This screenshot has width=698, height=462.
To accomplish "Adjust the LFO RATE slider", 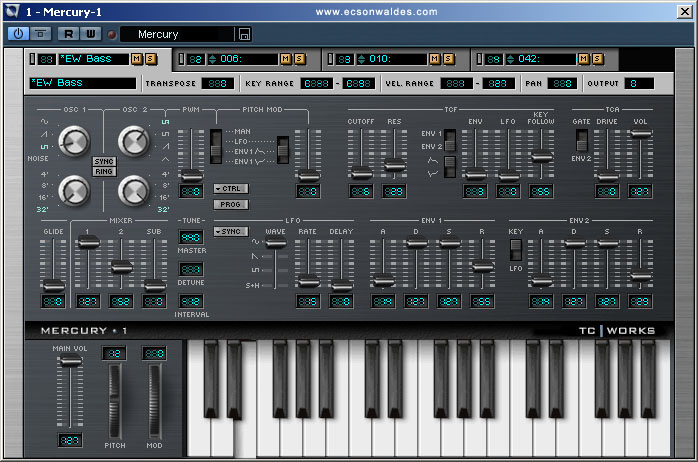I will tap(308, 281).
